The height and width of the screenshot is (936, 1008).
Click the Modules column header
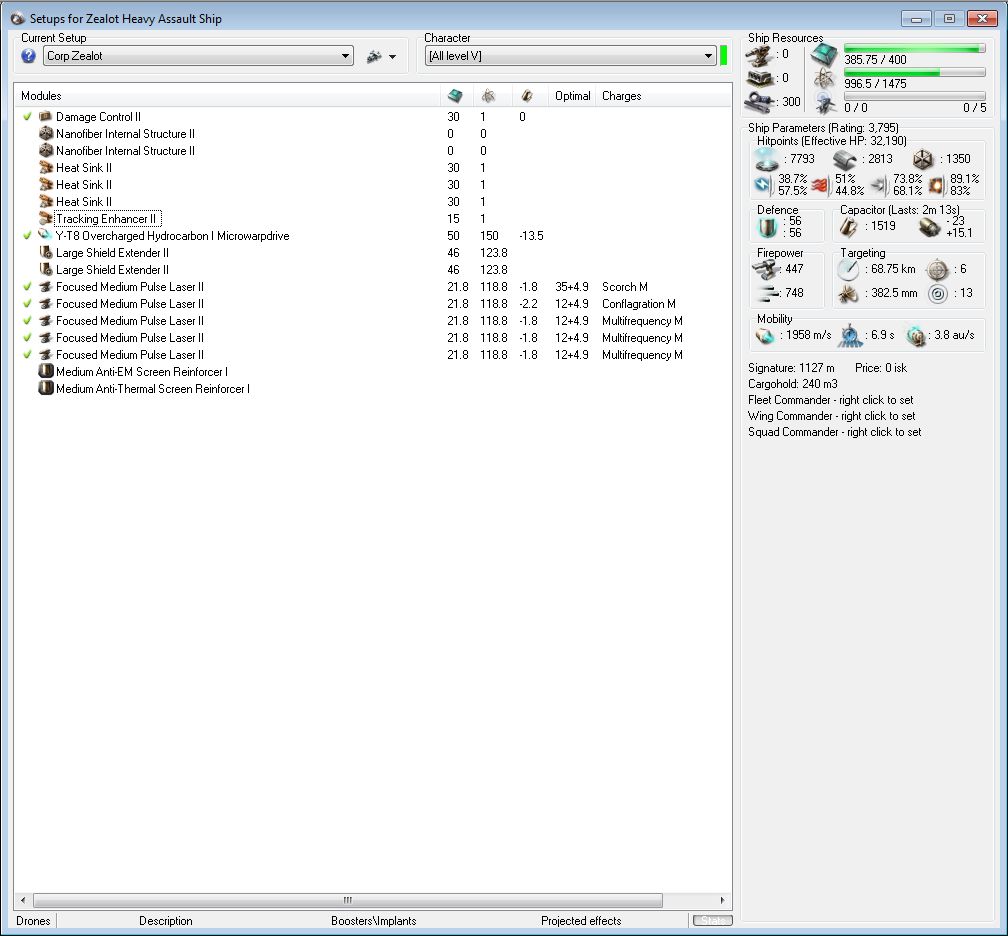coord(41,96)
